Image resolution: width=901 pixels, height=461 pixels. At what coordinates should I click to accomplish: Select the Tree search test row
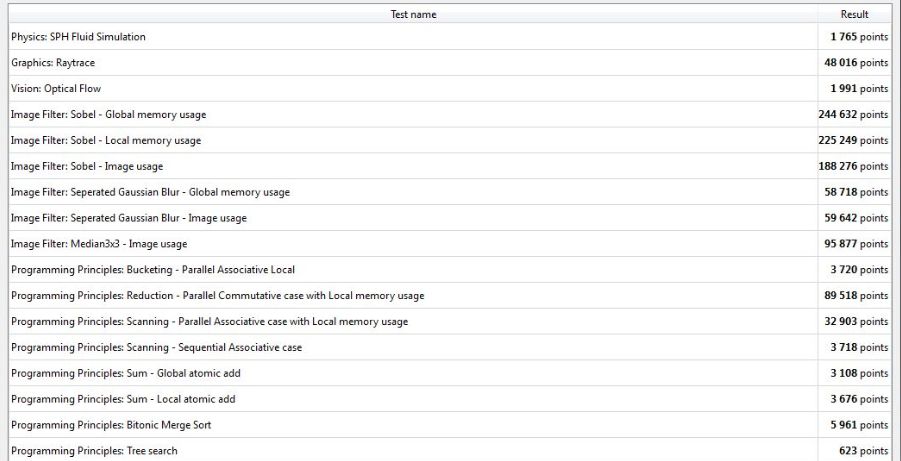[x=94, y=451]
